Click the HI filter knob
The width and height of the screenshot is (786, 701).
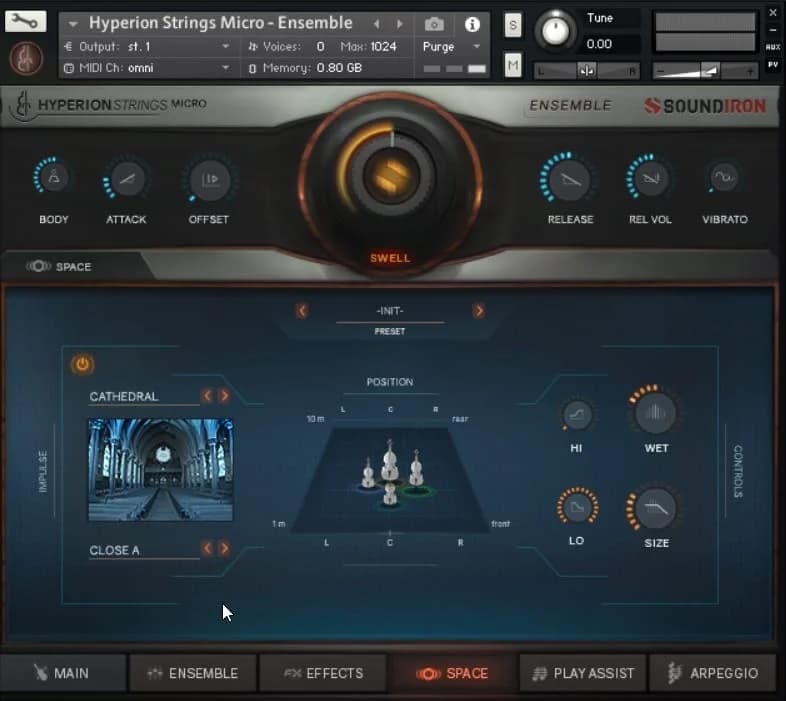[x=577, y=415]
